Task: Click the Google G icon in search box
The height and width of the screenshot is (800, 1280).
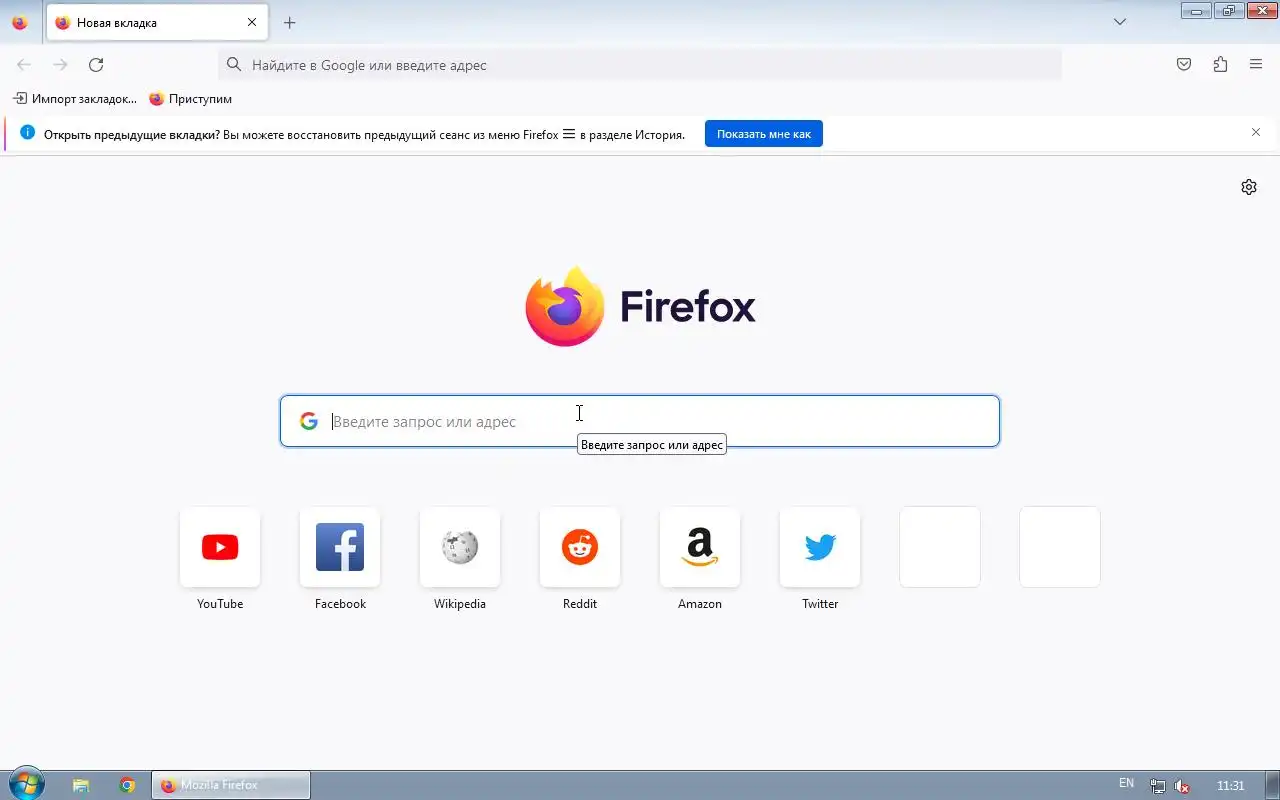Action: point(309,421)
